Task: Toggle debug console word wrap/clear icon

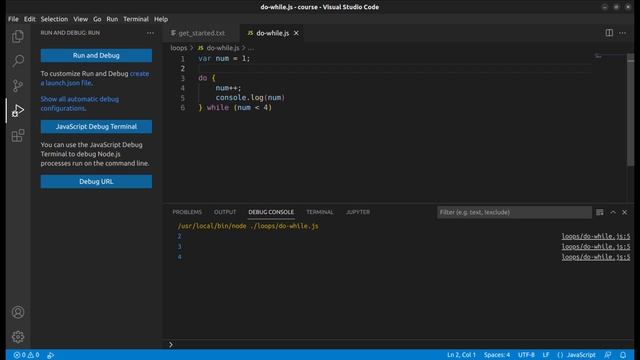Action: [x=600, y=212]
